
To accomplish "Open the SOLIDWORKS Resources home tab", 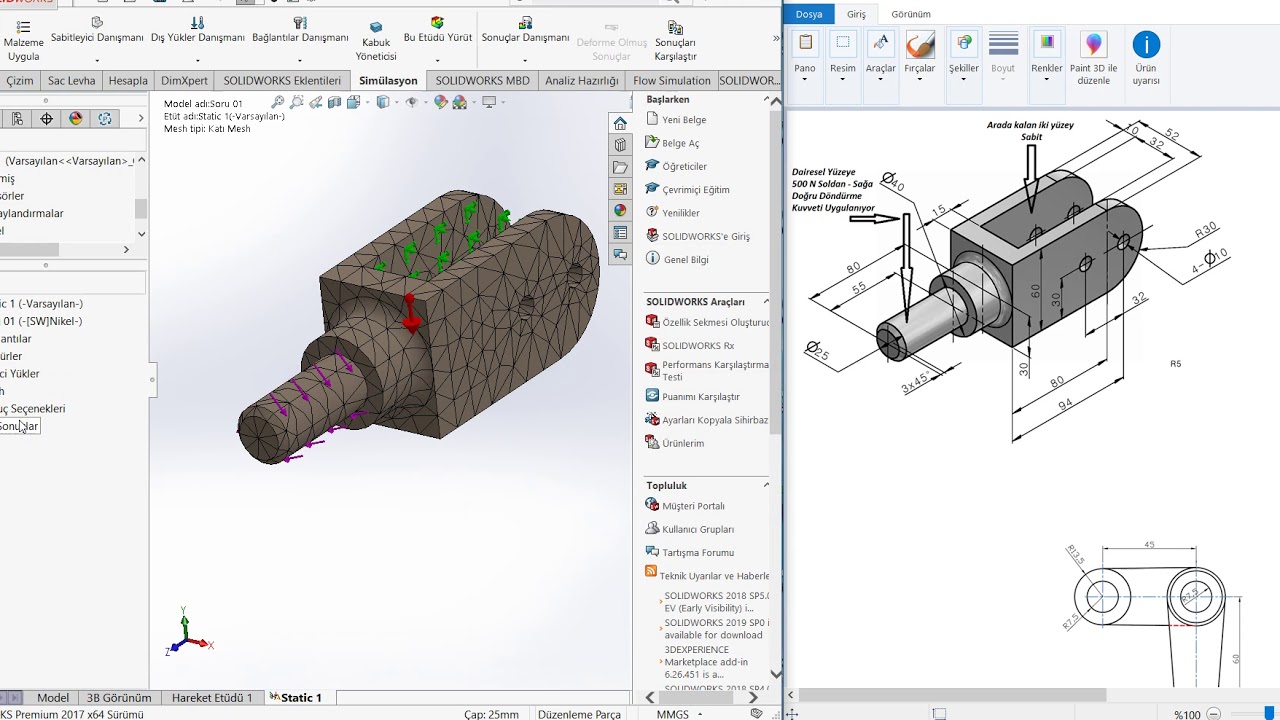I will (620, 123).
